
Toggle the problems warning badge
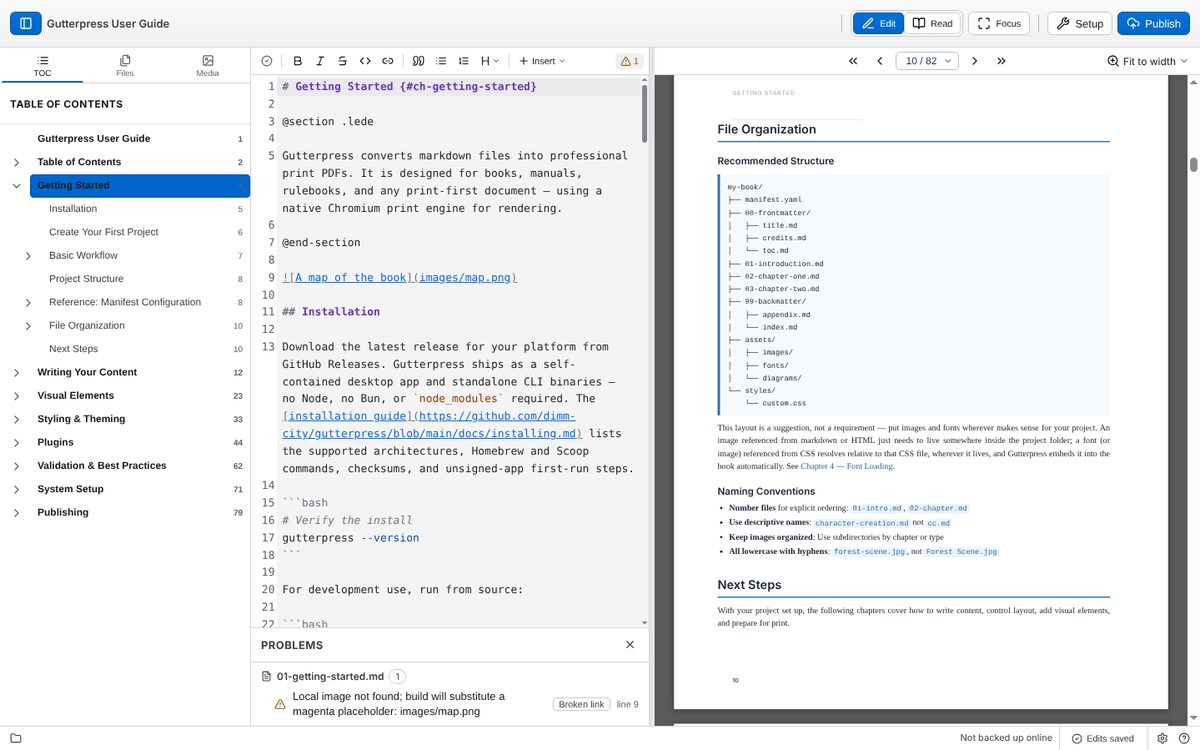(x=629, y=61)
